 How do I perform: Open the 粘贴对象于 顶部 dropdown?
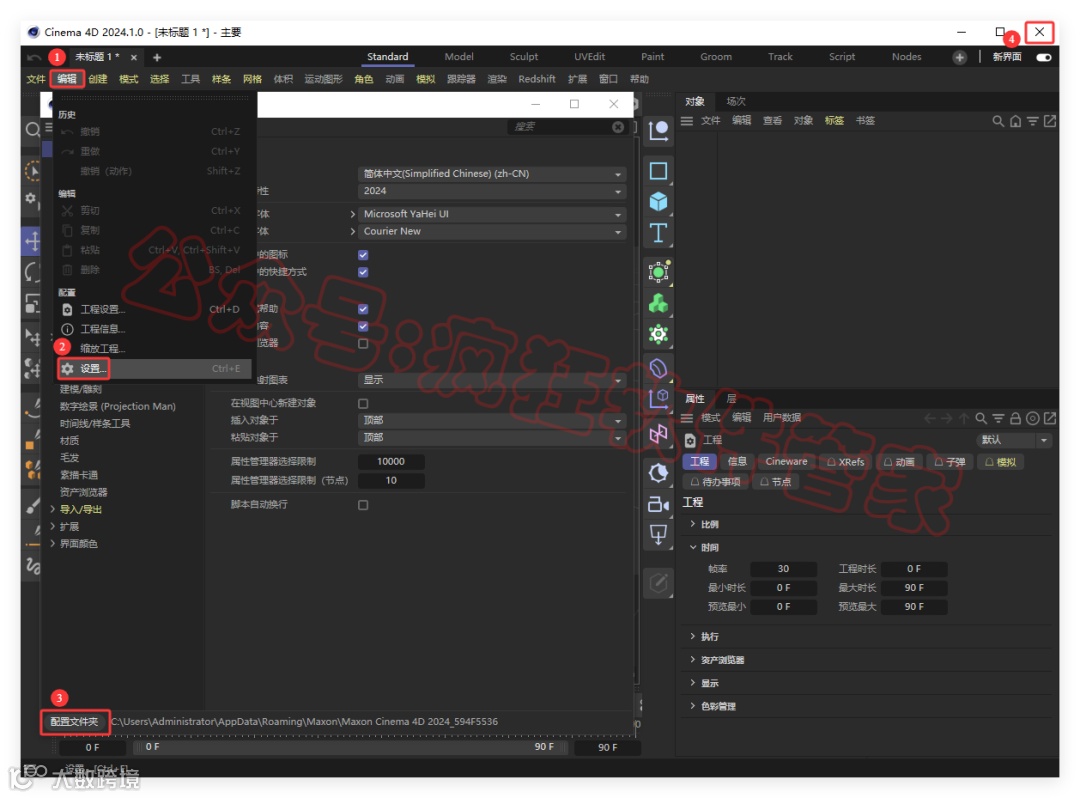(x=492, y=437)
